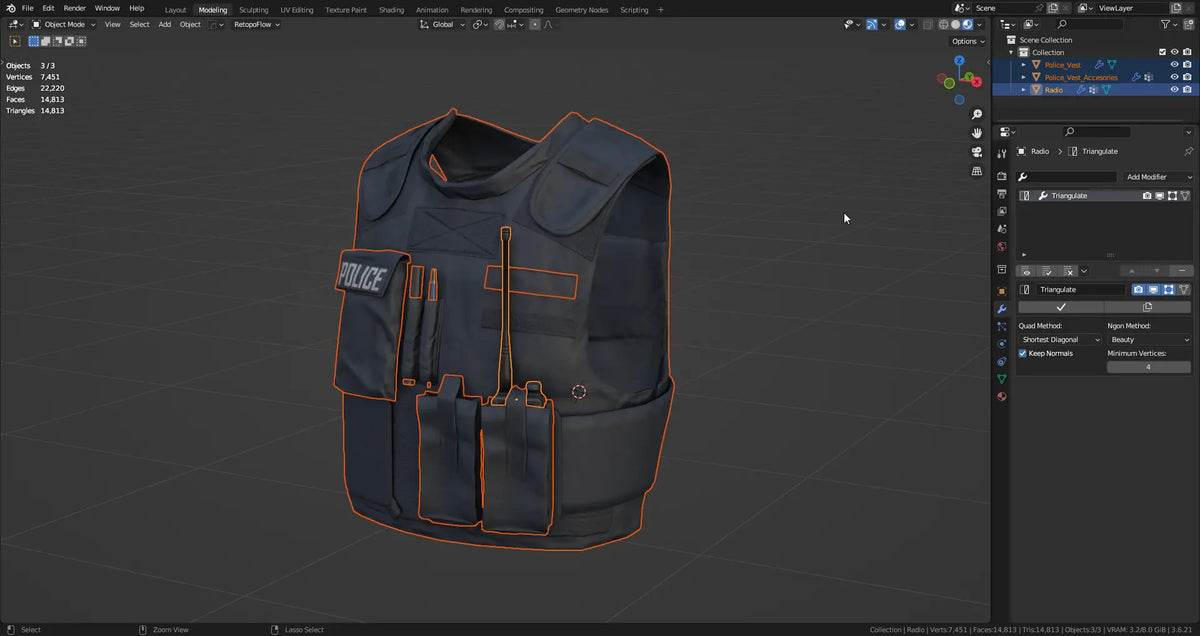Image resolution: width=1200 pixels, height=636 pixels.
Task: Open the Object Constraints properties tab
Action: tap(1002, 361)
